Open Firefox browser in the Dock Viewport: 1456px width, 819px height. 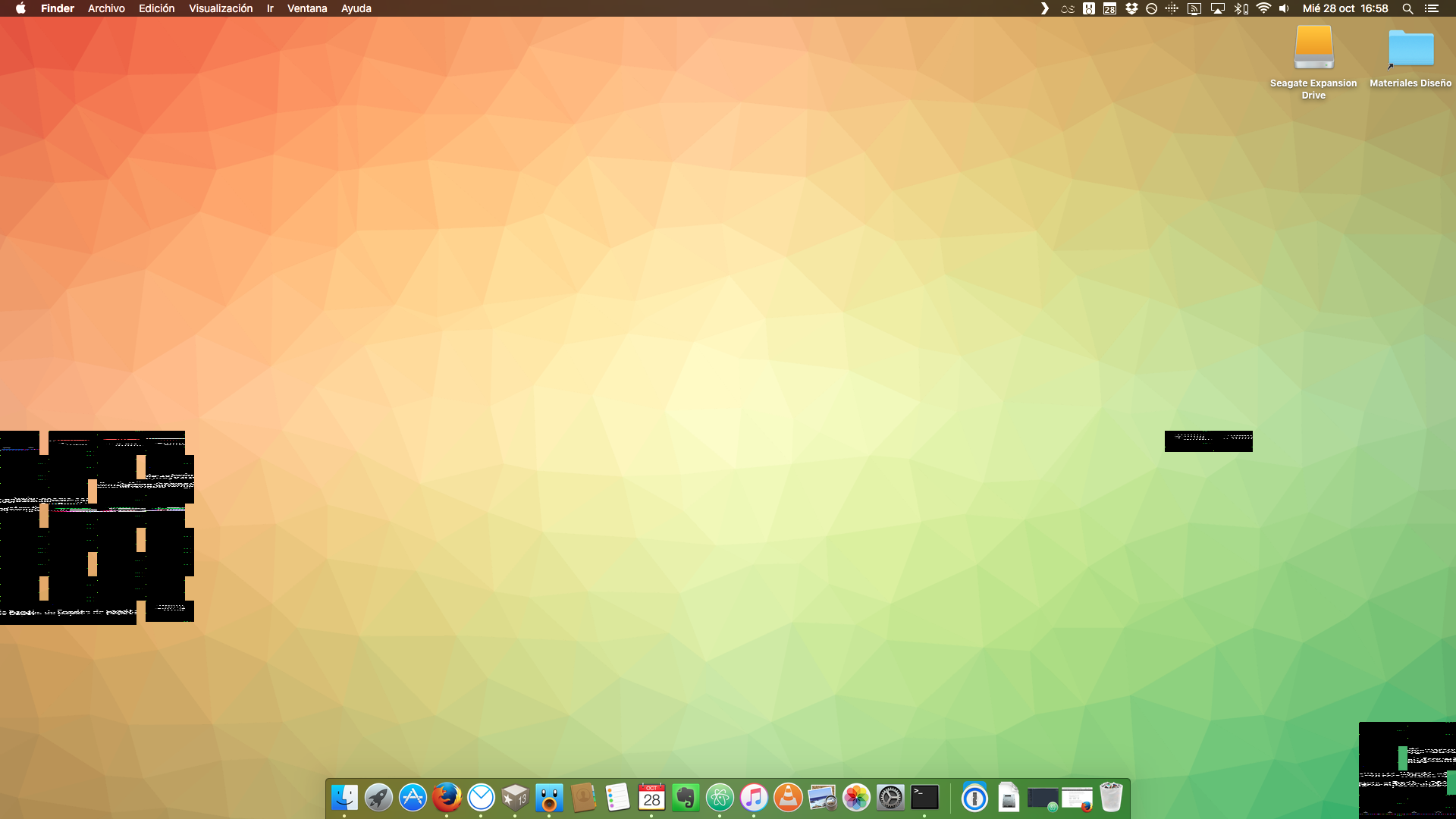447,798
